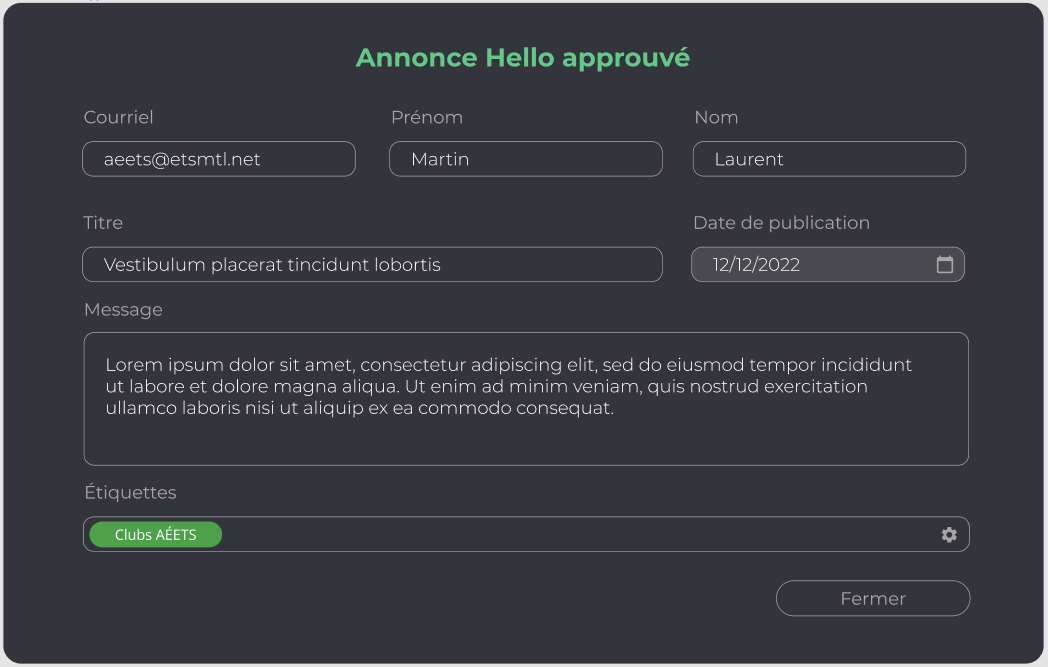Click the Courriel label
The image size is (1048, 667).
click(119, 117)
